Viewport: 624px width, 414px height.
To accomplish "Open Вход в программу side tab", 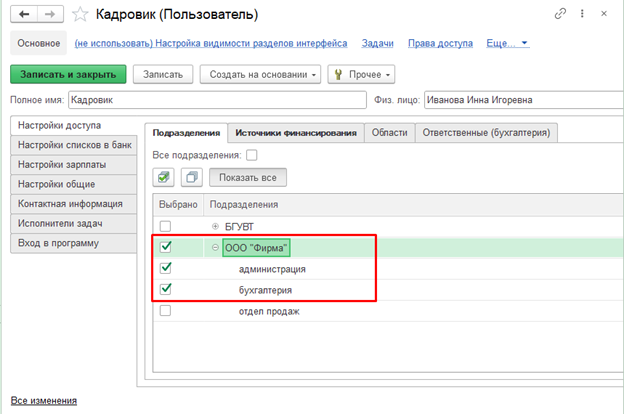I will tap(74, 243).
